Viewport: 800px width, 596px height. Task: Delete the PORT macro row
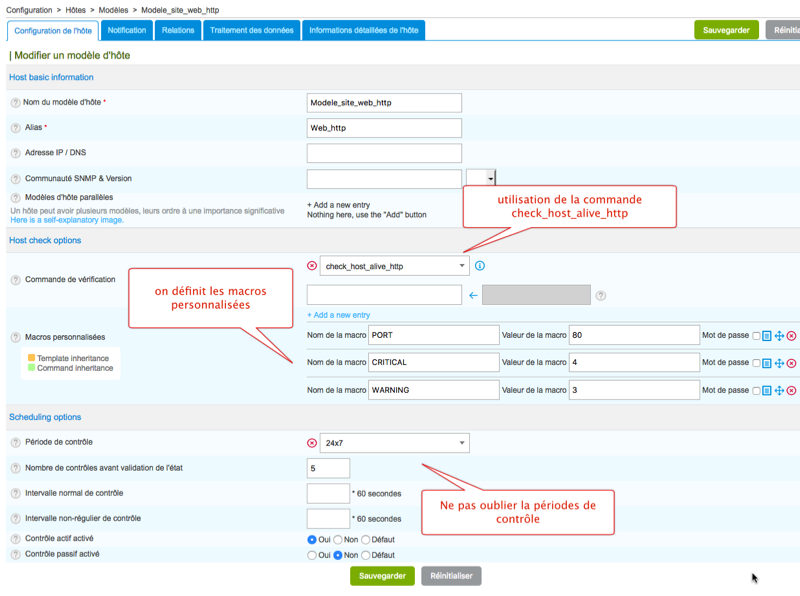pyautogui.click(x=791, y=336)
